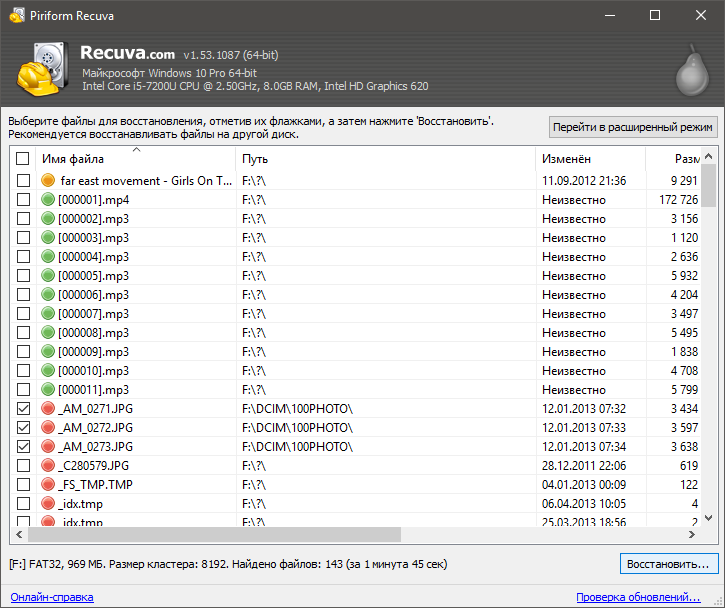Select the _FS_TMP.TMP file name

pos(95,485)
